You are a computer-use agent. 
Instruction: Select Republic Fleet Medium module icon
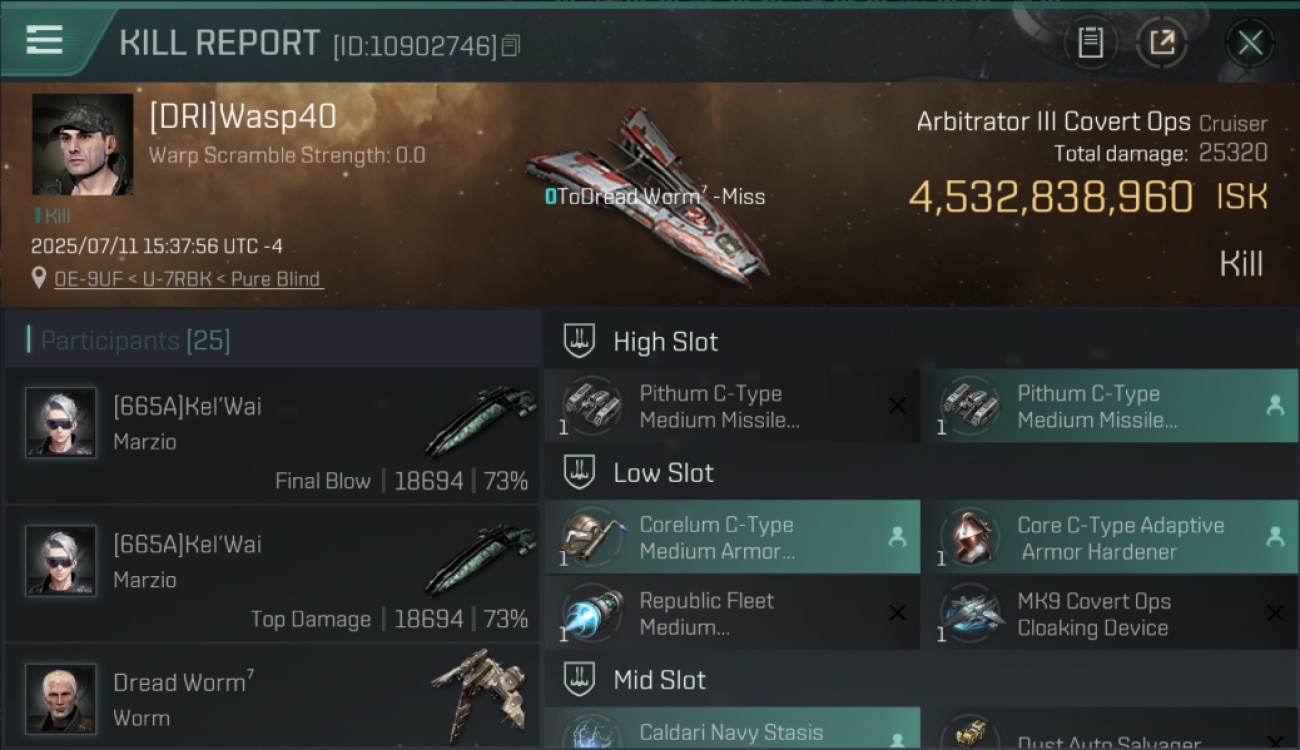click(592, 614)
